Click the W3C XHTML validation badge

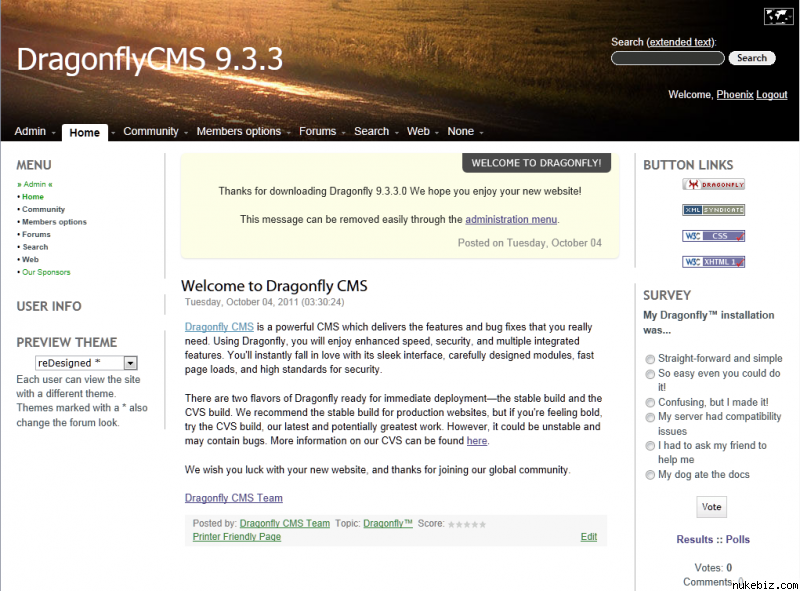(x=713, y=262)
